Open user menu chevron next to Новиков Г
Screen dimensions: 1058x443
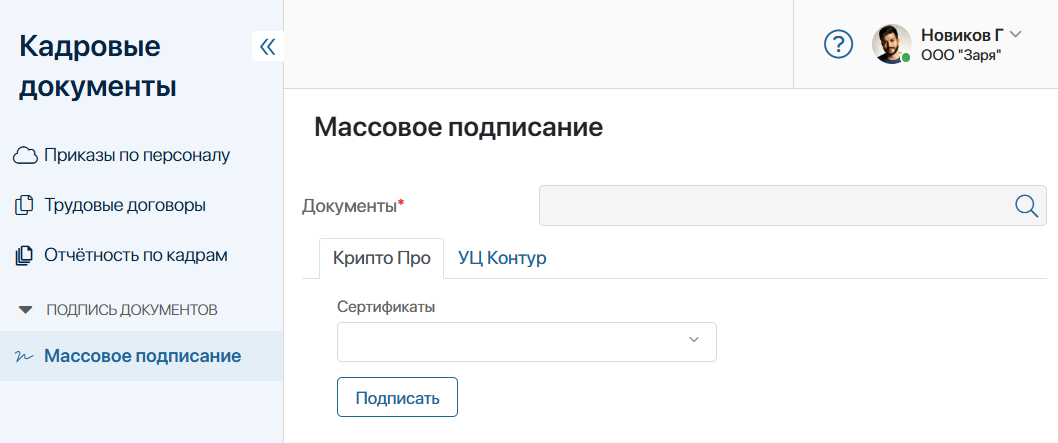pos(1016,34)
